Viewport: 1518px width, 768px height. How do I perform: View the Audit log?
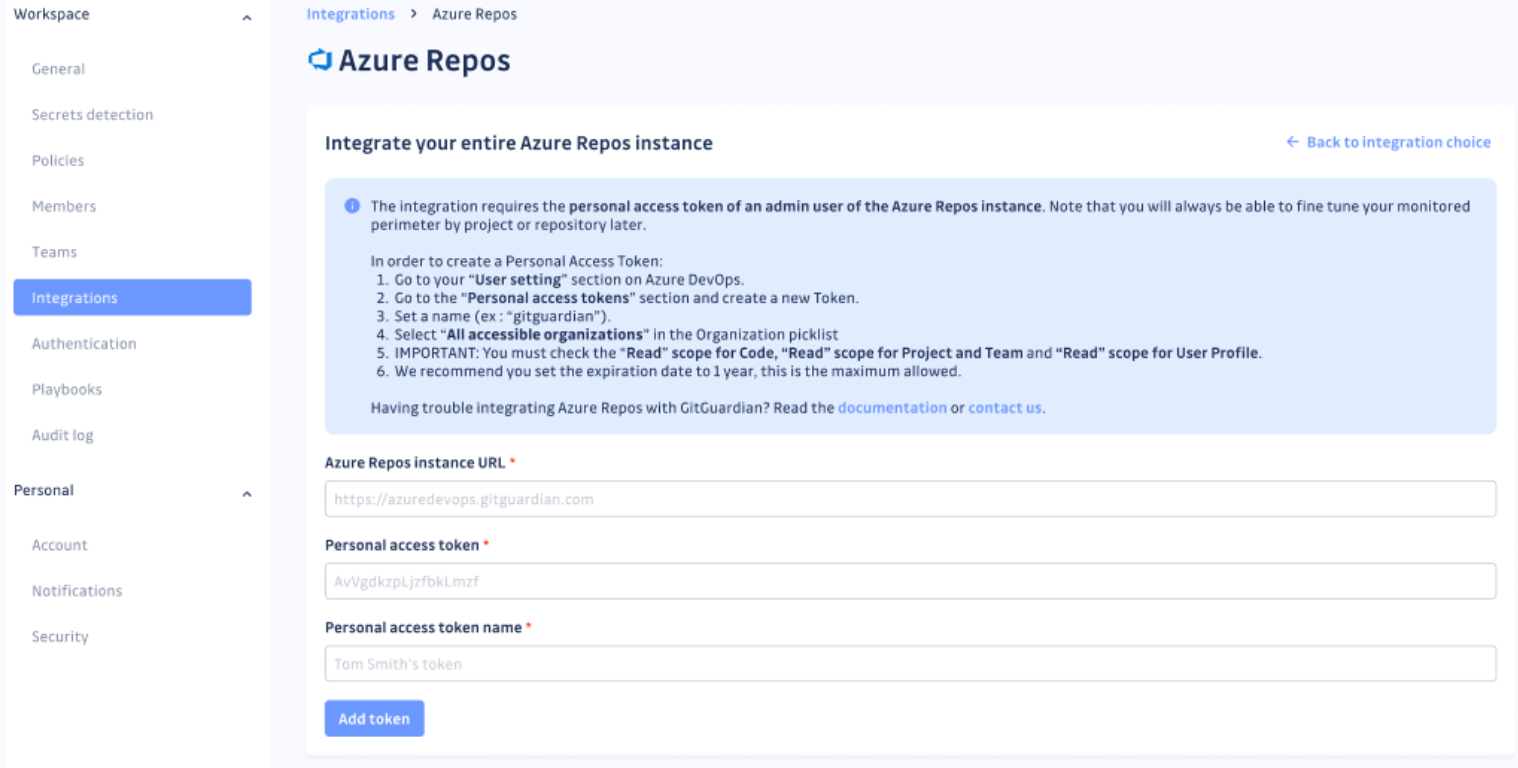click(x=65, y=434)
